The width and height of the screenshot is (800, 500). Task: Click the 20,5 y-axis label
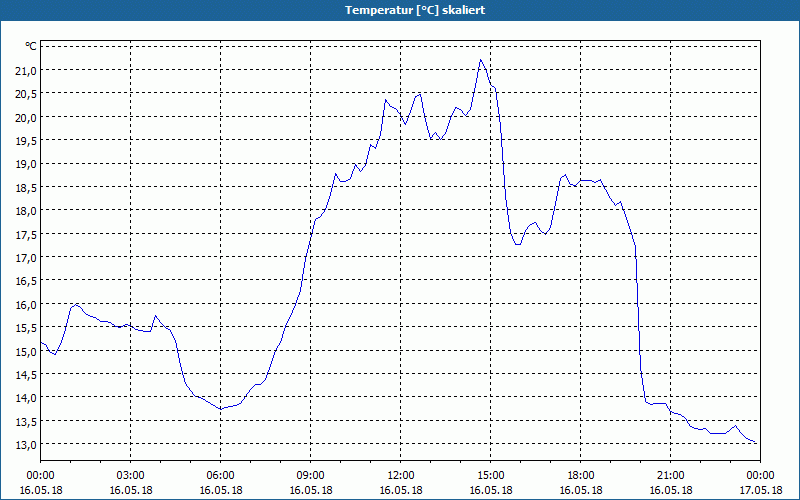(x=26, y=94)
